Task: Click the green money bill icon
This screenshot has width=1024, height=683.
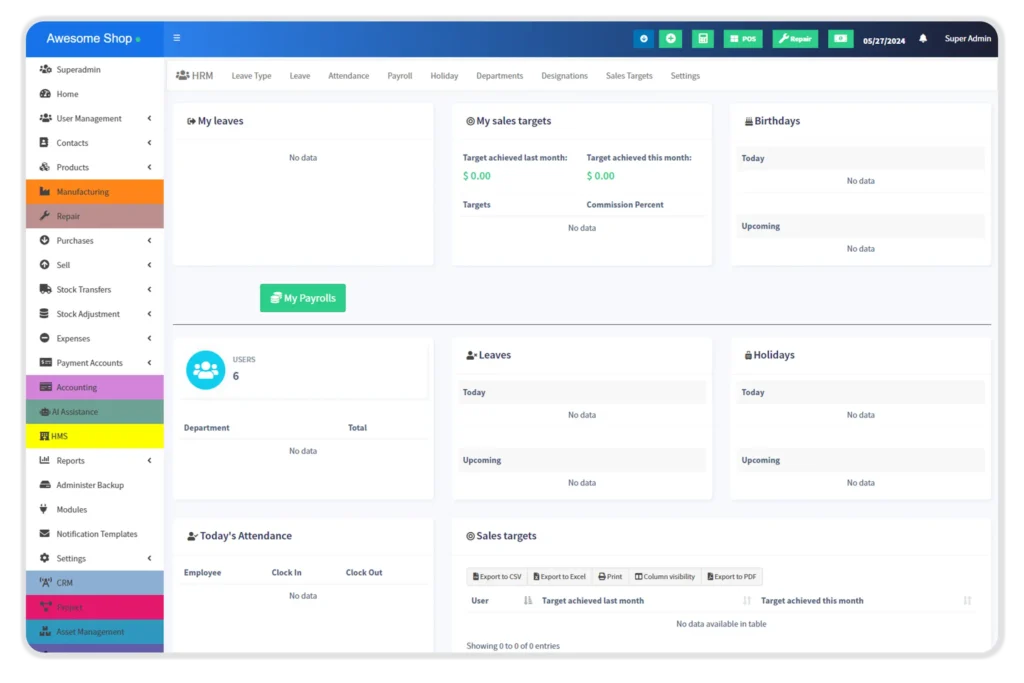Action: click(x=840, y=39)
